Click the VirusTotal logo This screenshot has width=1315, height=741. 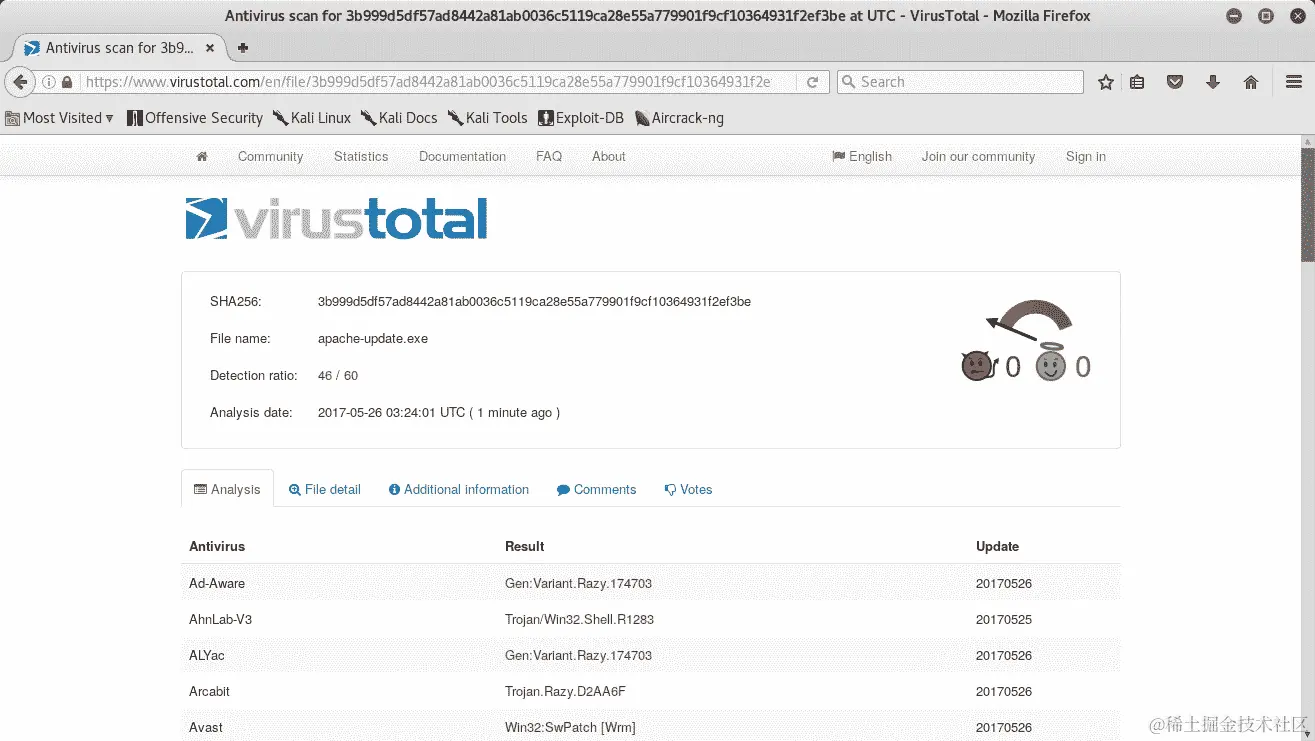[x=336, y=218]
